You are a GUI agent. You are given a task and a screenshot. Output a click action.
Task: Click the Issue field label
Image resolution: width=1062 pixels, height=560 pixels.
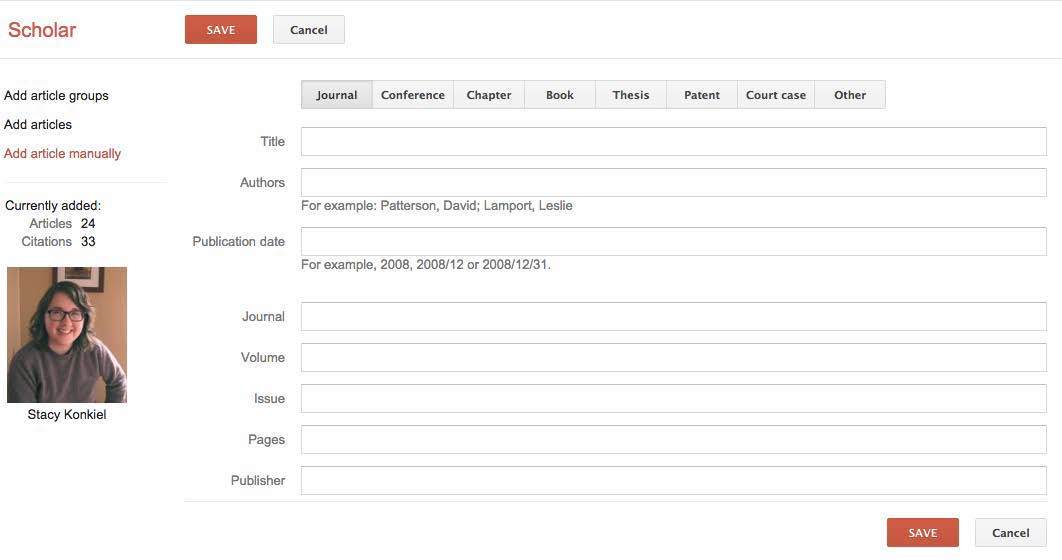coord(270,399)
